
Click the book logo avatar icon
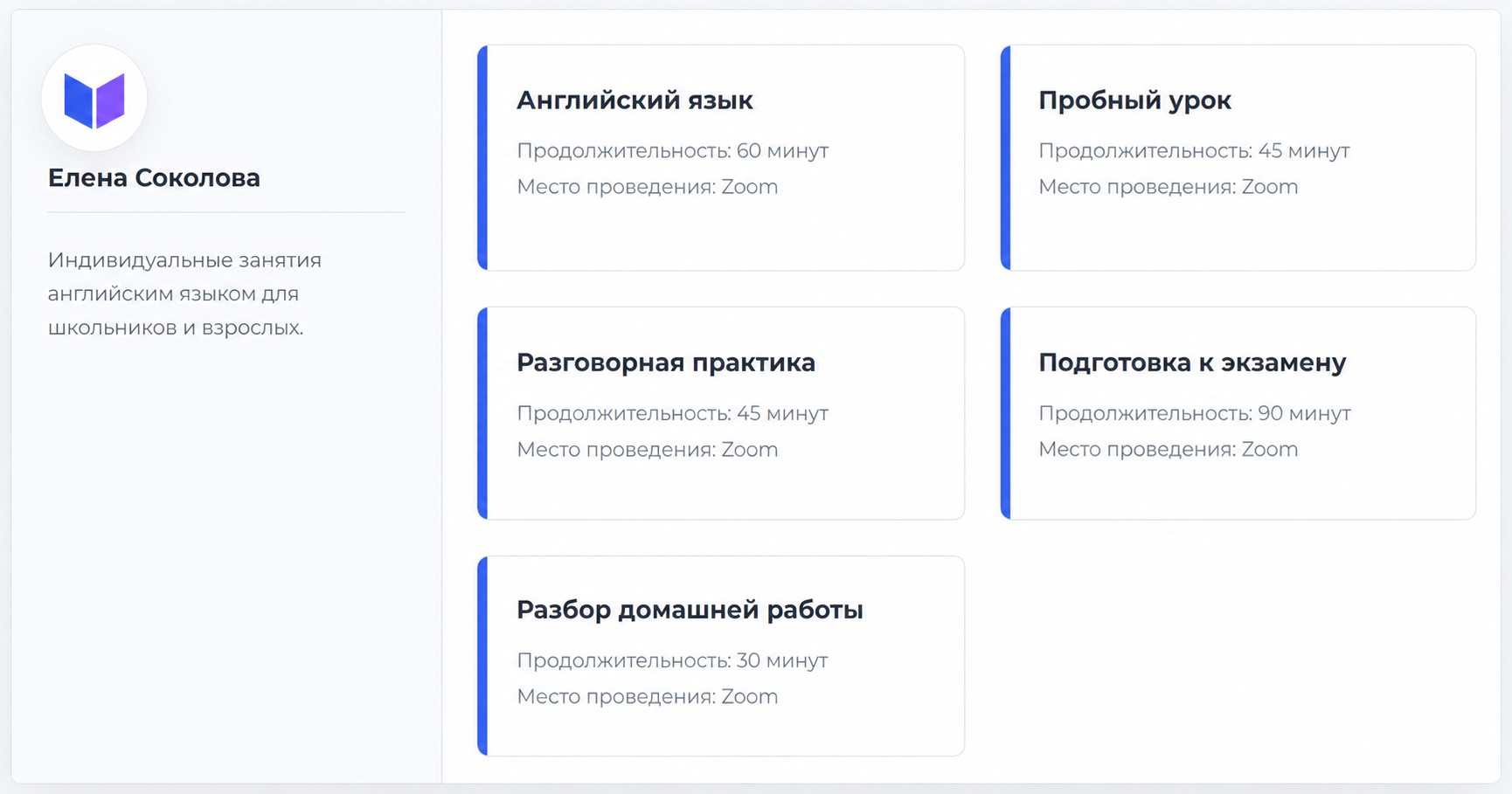(94, 99)
